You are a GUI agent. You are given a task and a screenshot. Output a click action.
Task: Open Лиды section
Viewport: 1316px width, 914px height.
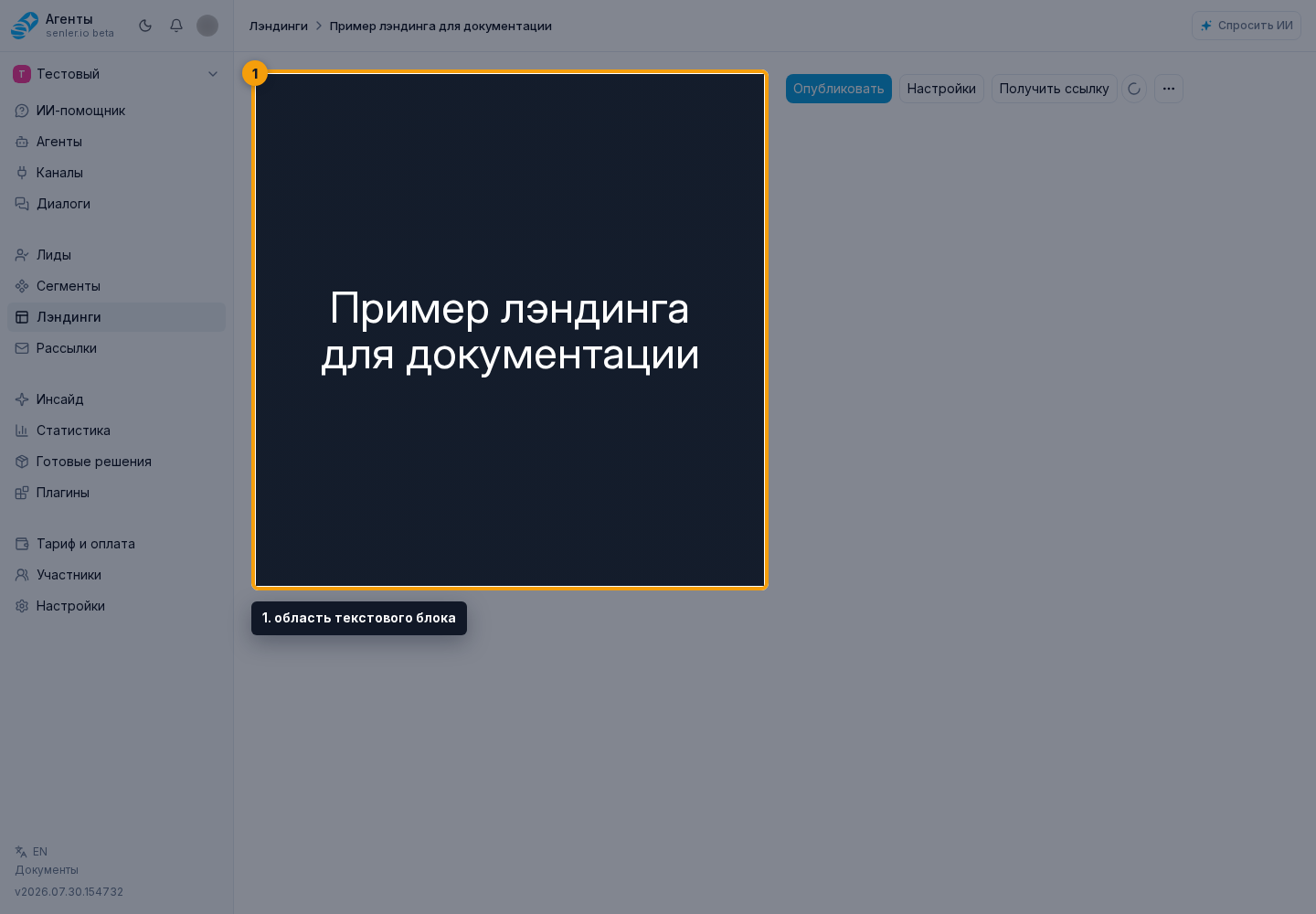(x=116, y=255)
